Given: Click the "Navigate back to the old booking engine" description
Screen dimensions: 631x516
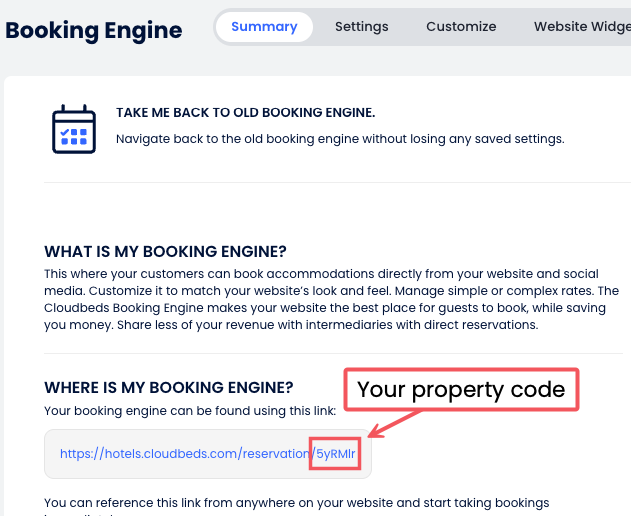Looking at the screenshot, I should click(x=340, y=138).
